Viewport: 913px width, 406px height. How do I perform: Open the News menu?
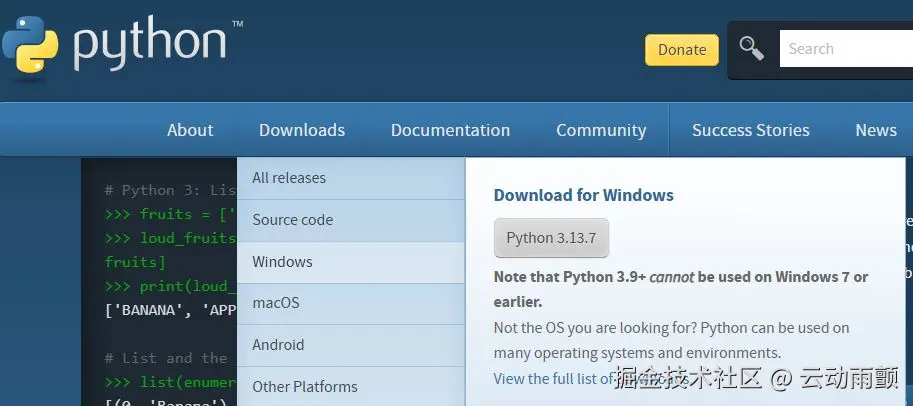click(x=876, y=130)
